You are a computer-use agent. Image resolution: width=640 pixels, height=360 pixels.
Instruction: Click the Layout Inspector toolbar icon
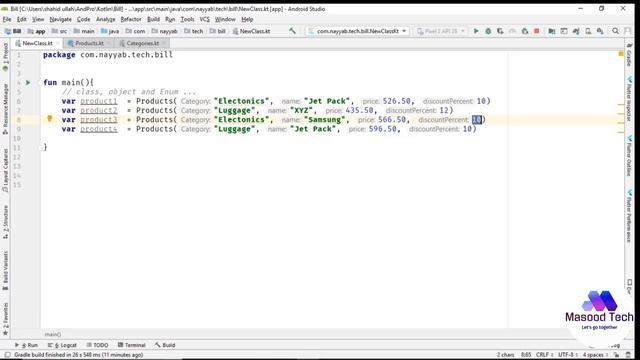[564, 31]
